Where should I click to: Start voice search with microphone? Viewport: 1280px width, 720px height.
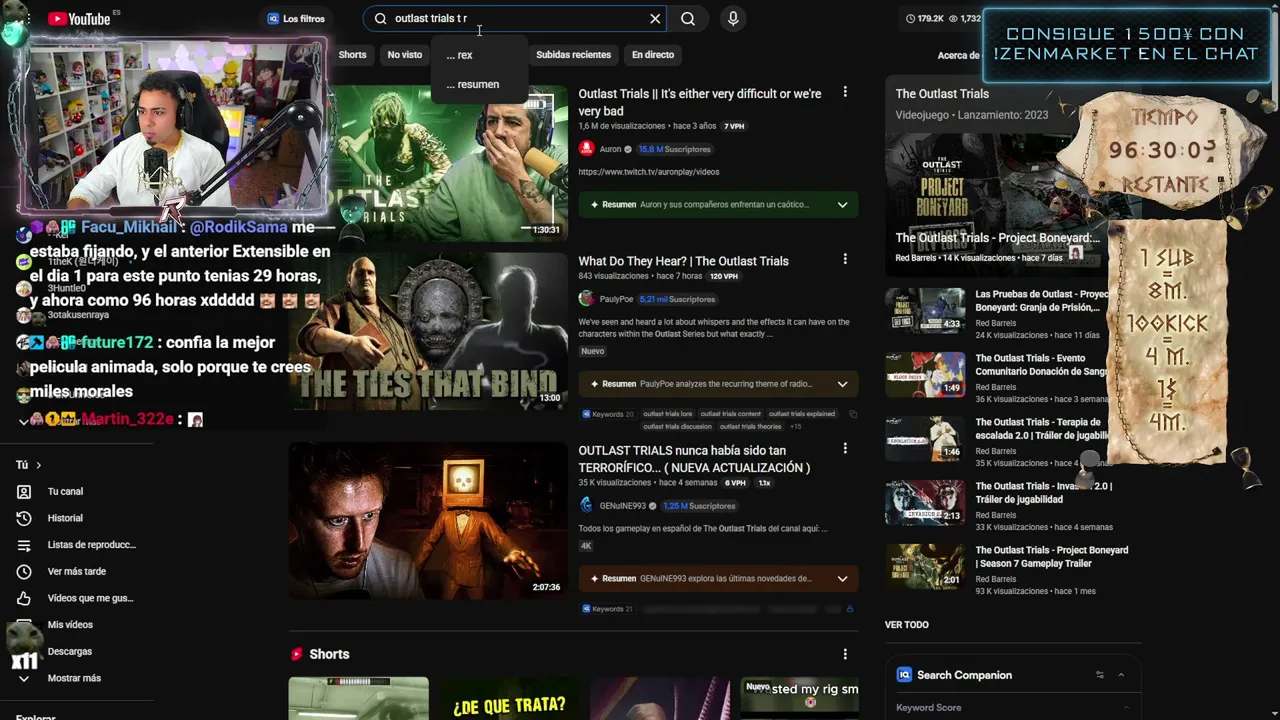click(733, 18)
